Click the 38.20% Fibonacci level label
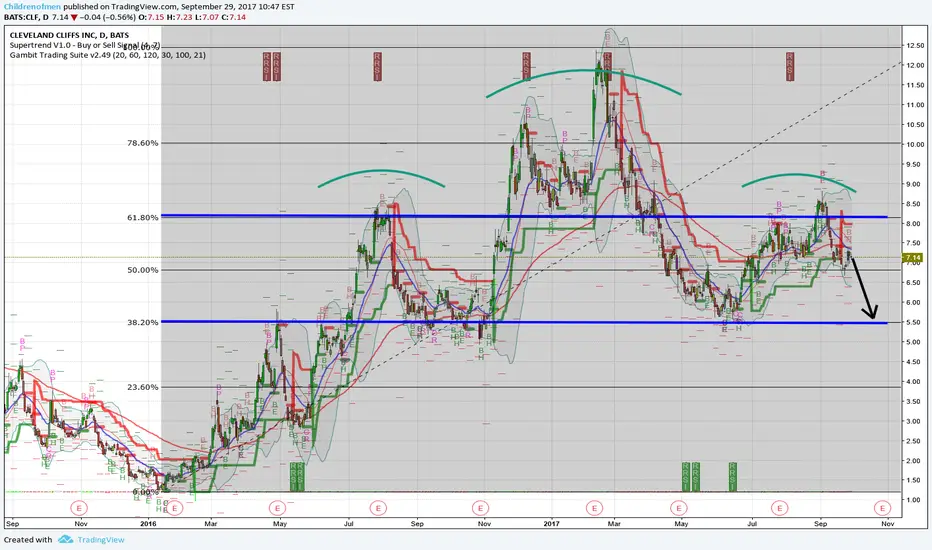This screenshot has height=550, width=932. point(143,322)
